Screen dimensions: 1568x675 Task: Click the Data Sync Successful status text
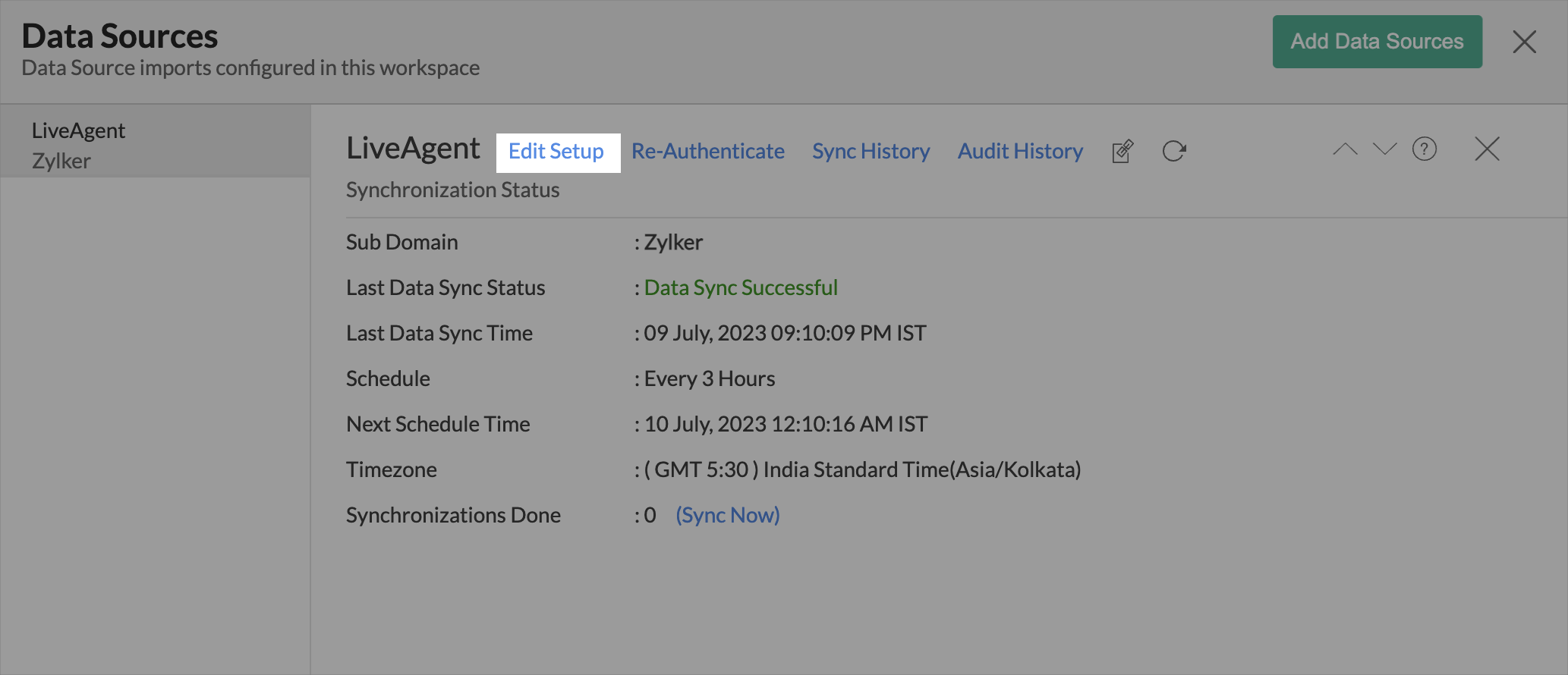(x=740, y=287)
